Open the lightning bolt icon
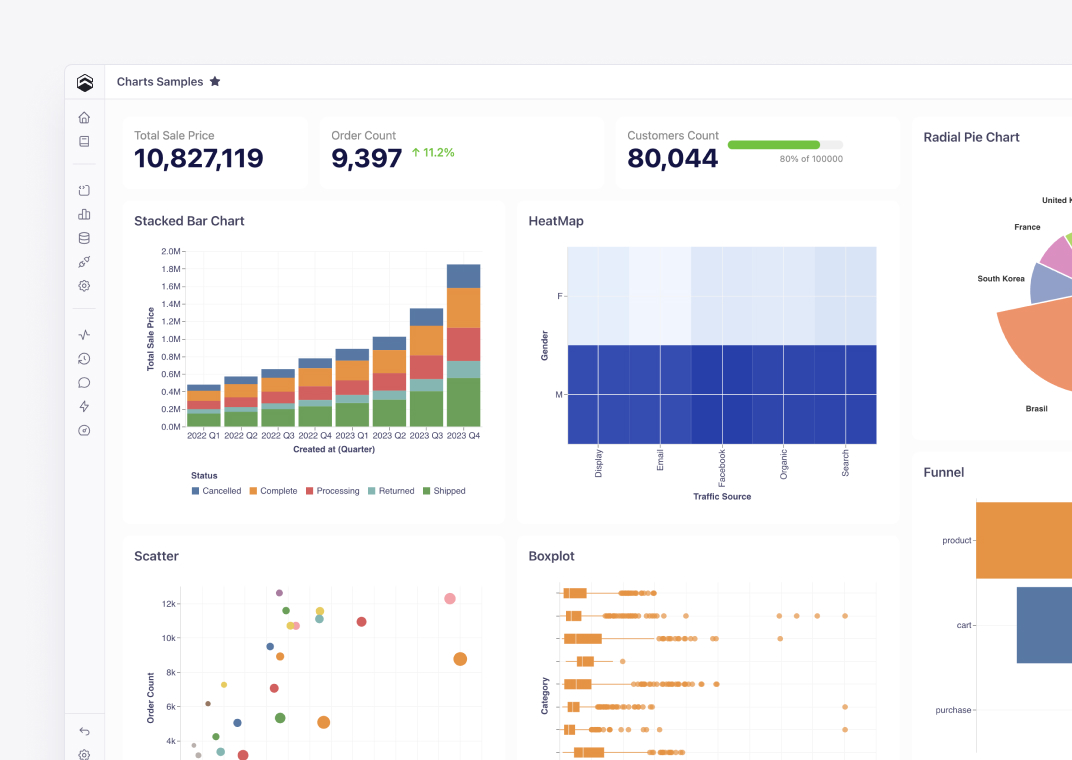 (84, 407)
